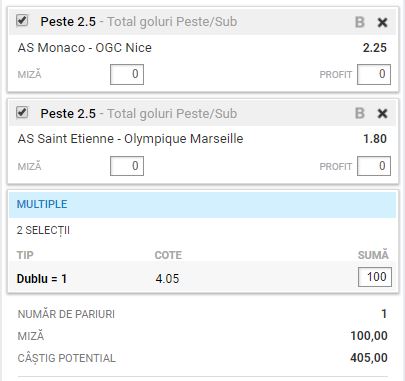The image size is (405, 381).
Task: Click the SUMĂ field showing 100
Action: (375, 277)
